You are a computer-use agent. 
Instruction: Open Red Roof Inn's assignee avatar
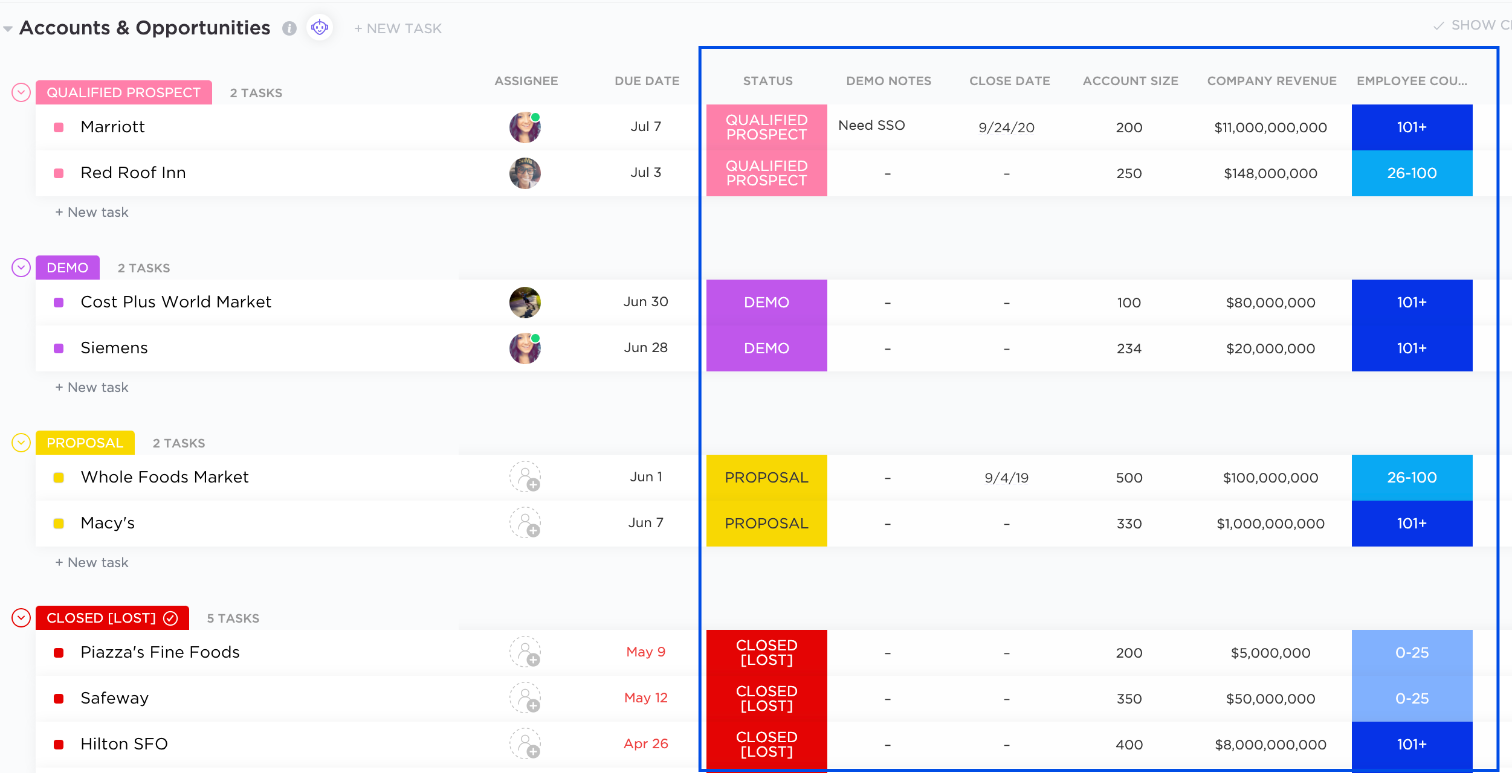point(525,173)
